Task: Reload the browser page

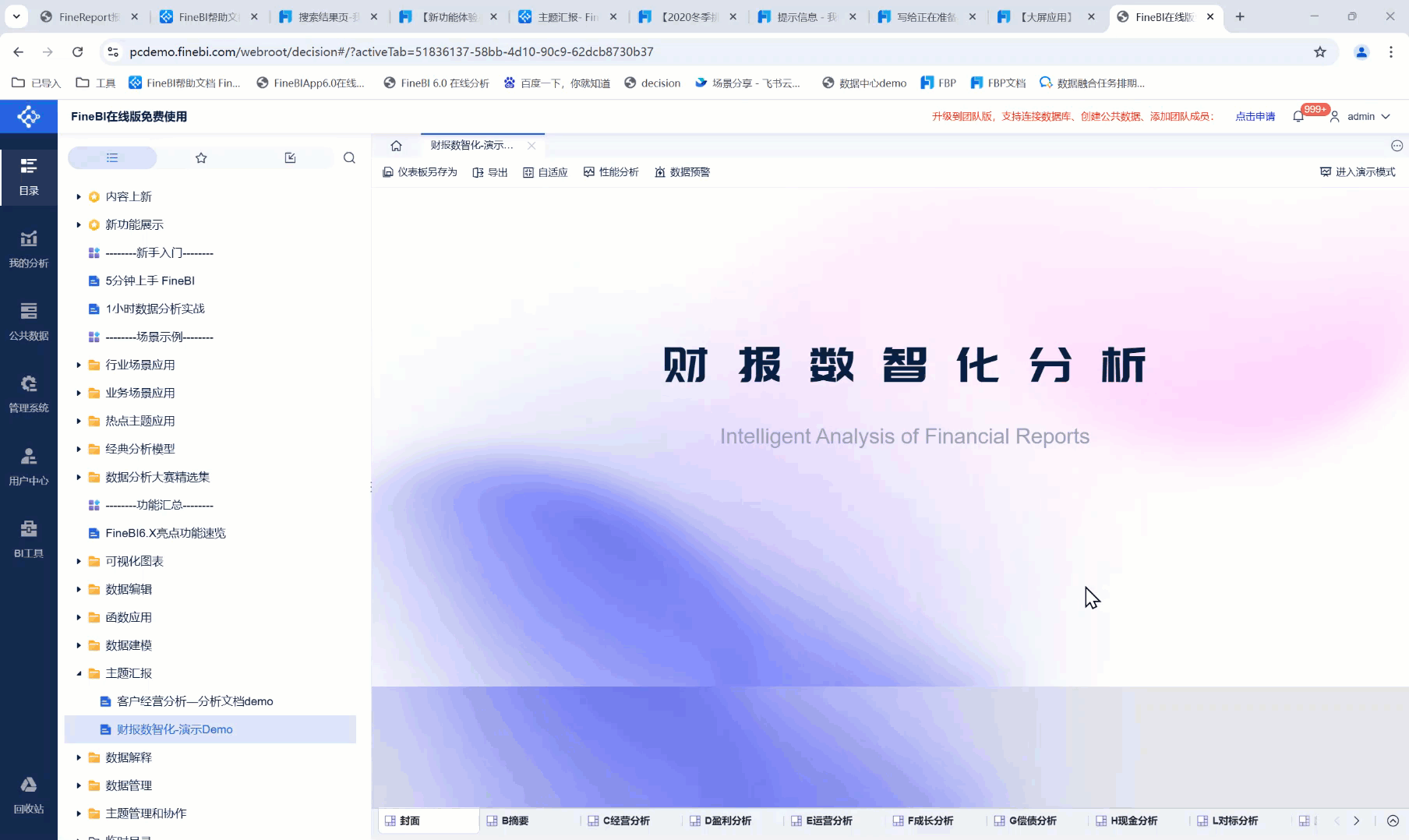Action: coord(77,52)
